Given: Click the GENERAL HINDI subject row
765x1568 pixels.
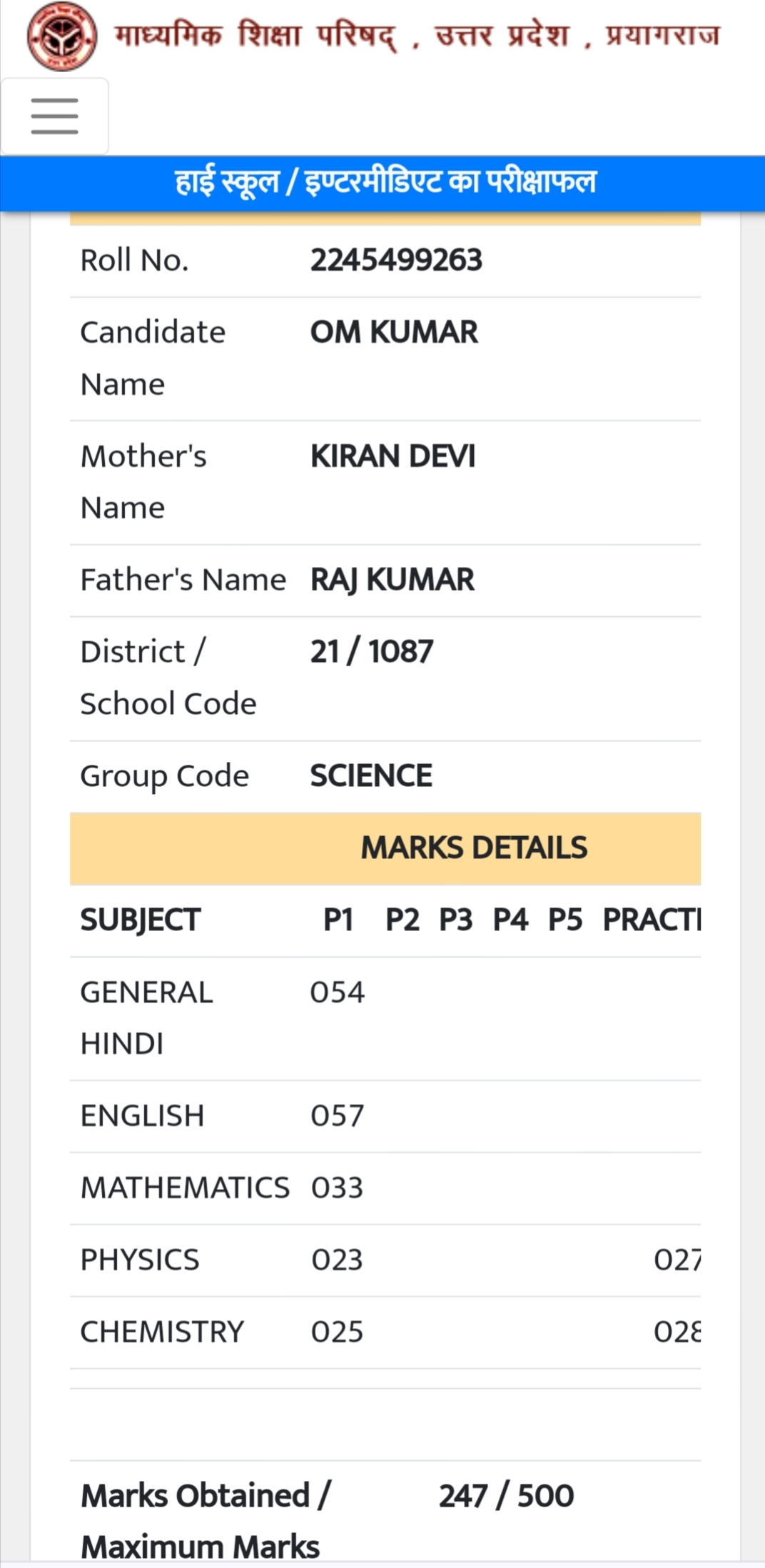Looking at the screenshot, I should (385, 1019).
